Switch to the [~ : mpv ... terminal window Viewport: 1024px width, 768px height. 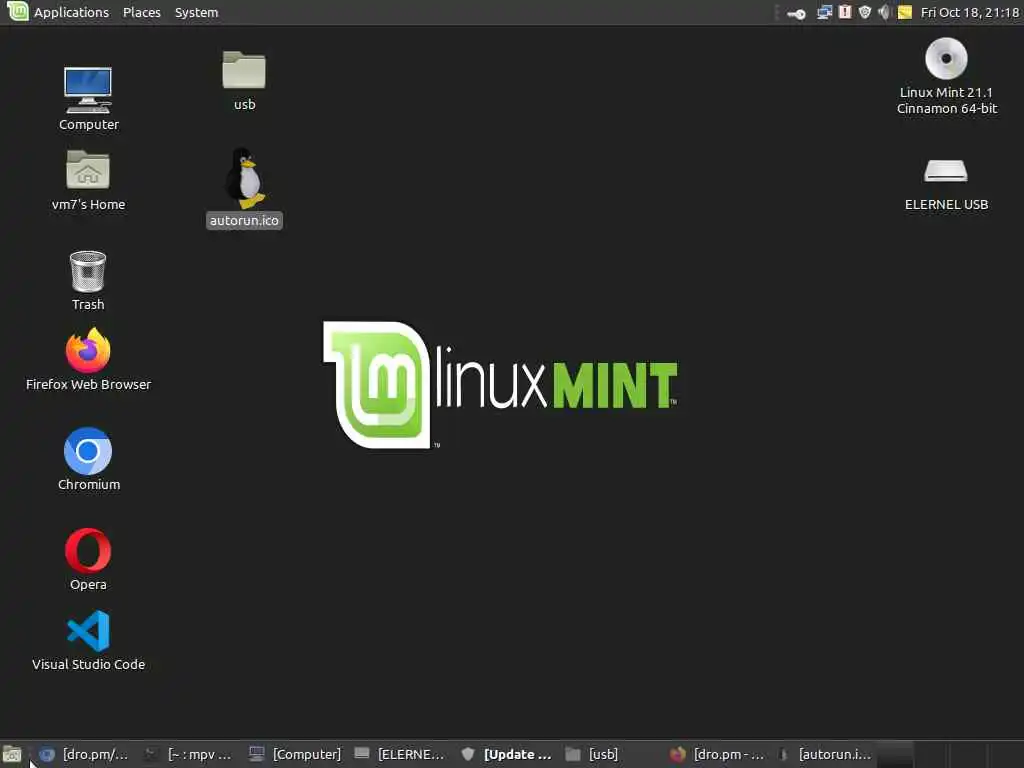tap(188, 754)
